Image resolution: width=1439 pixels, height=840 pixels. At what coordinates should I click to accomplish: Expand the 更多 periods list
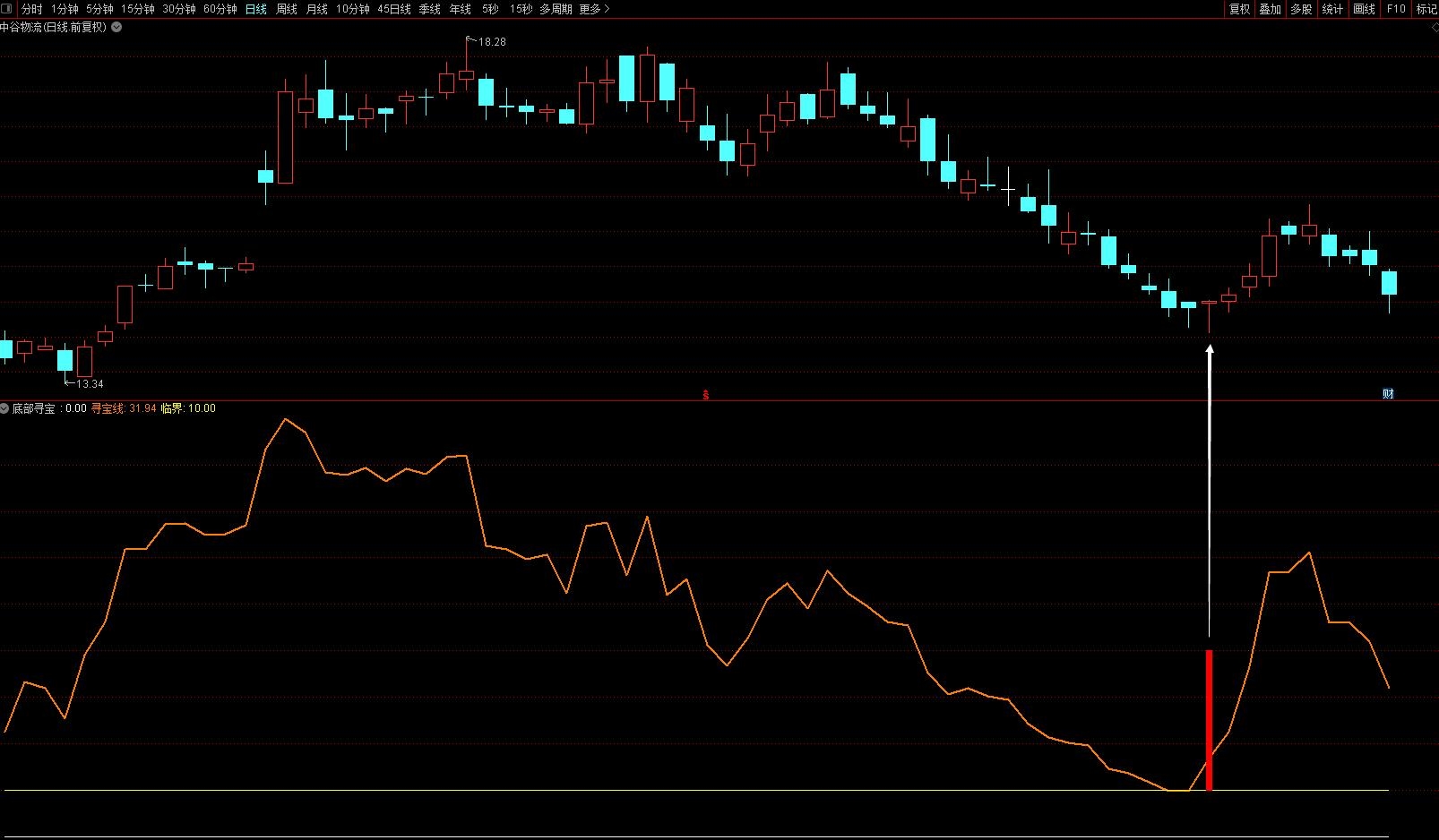tap(594, 9)
